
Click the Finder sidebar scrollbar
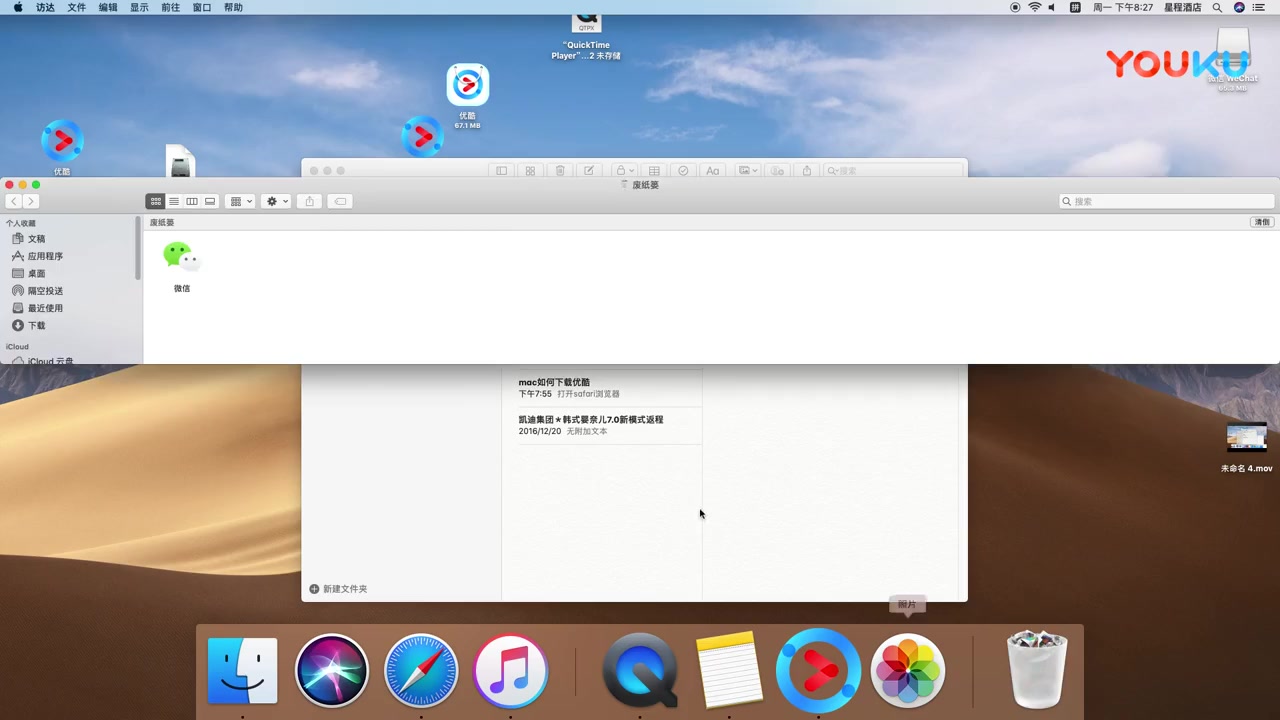coord(138,248)
